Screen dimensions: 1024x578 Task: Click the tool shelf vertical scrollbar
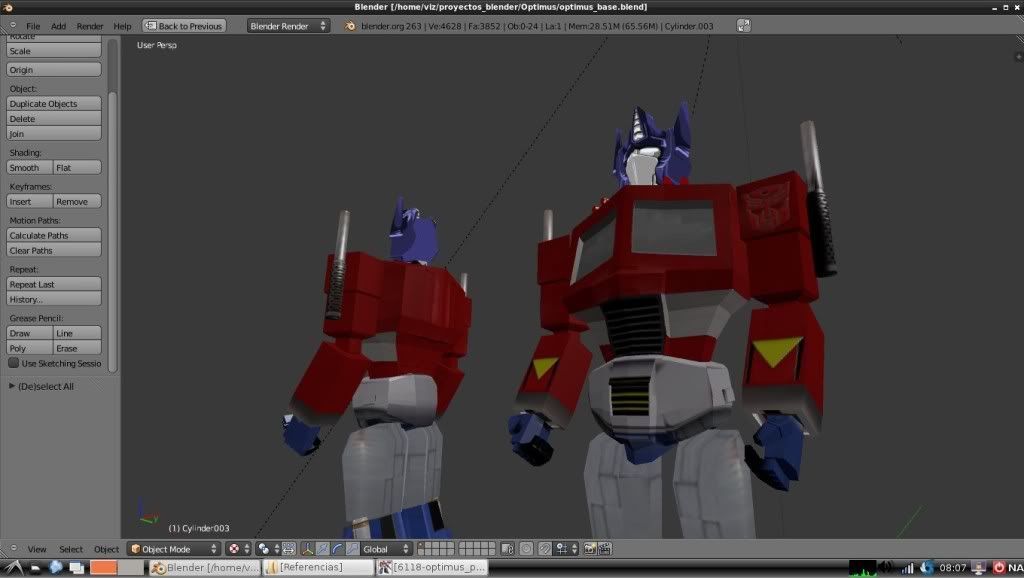pos(112,232)
